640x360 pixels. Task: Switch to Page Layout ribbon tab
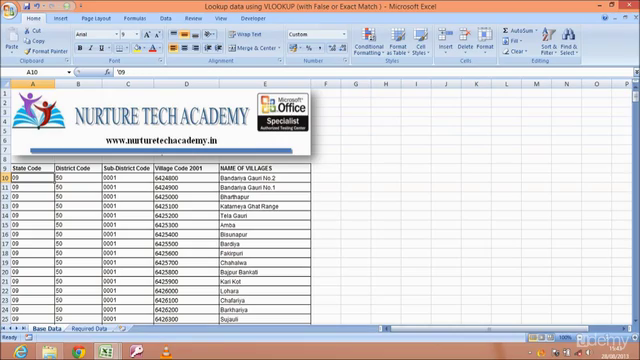click(96, 18)
